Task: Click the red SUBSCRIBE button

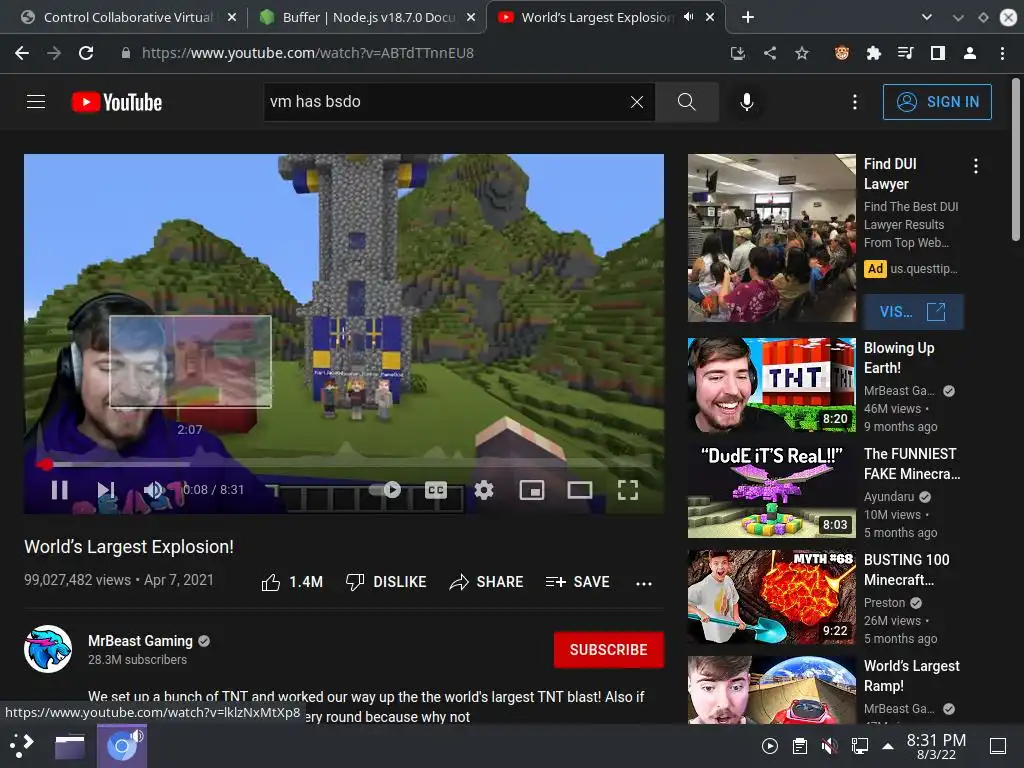Action: pyautogui.click(x=609, y=650)
